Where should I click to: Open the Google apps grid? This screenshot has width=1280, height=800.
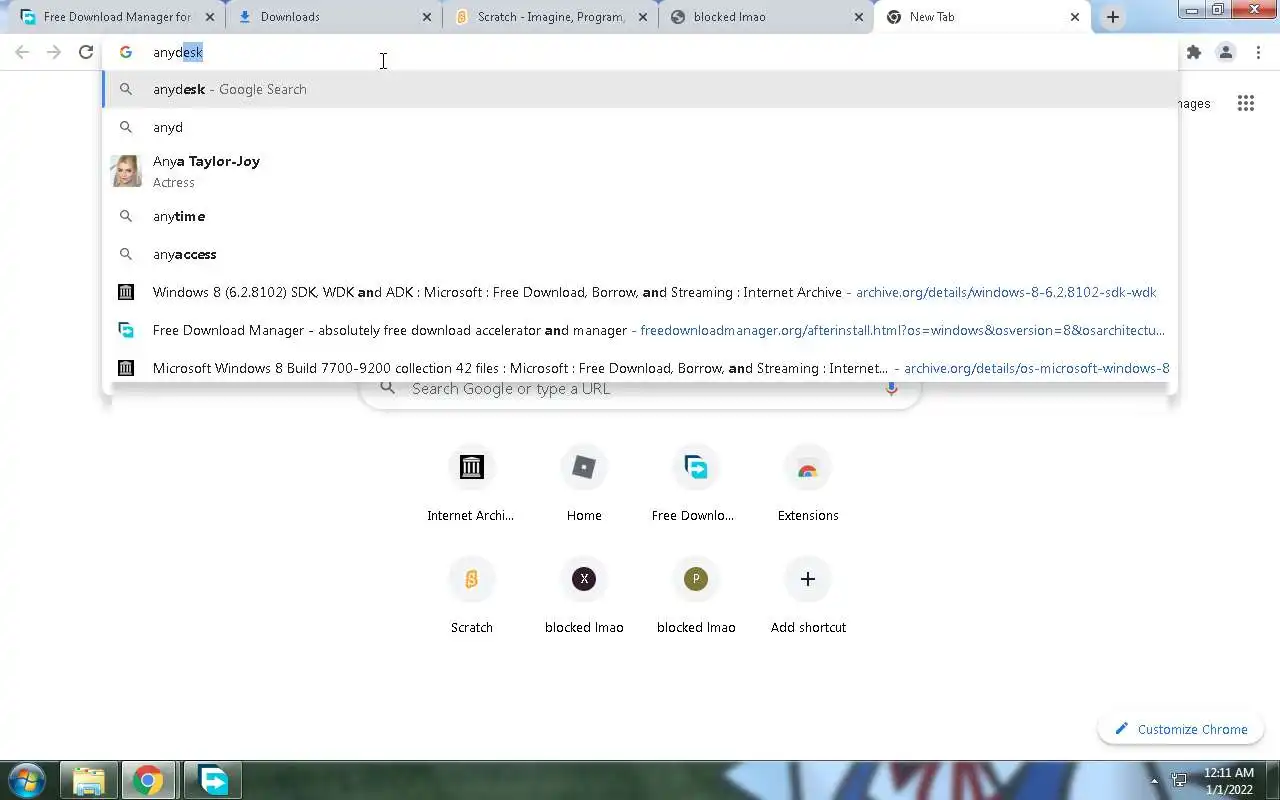(1245, 103)
